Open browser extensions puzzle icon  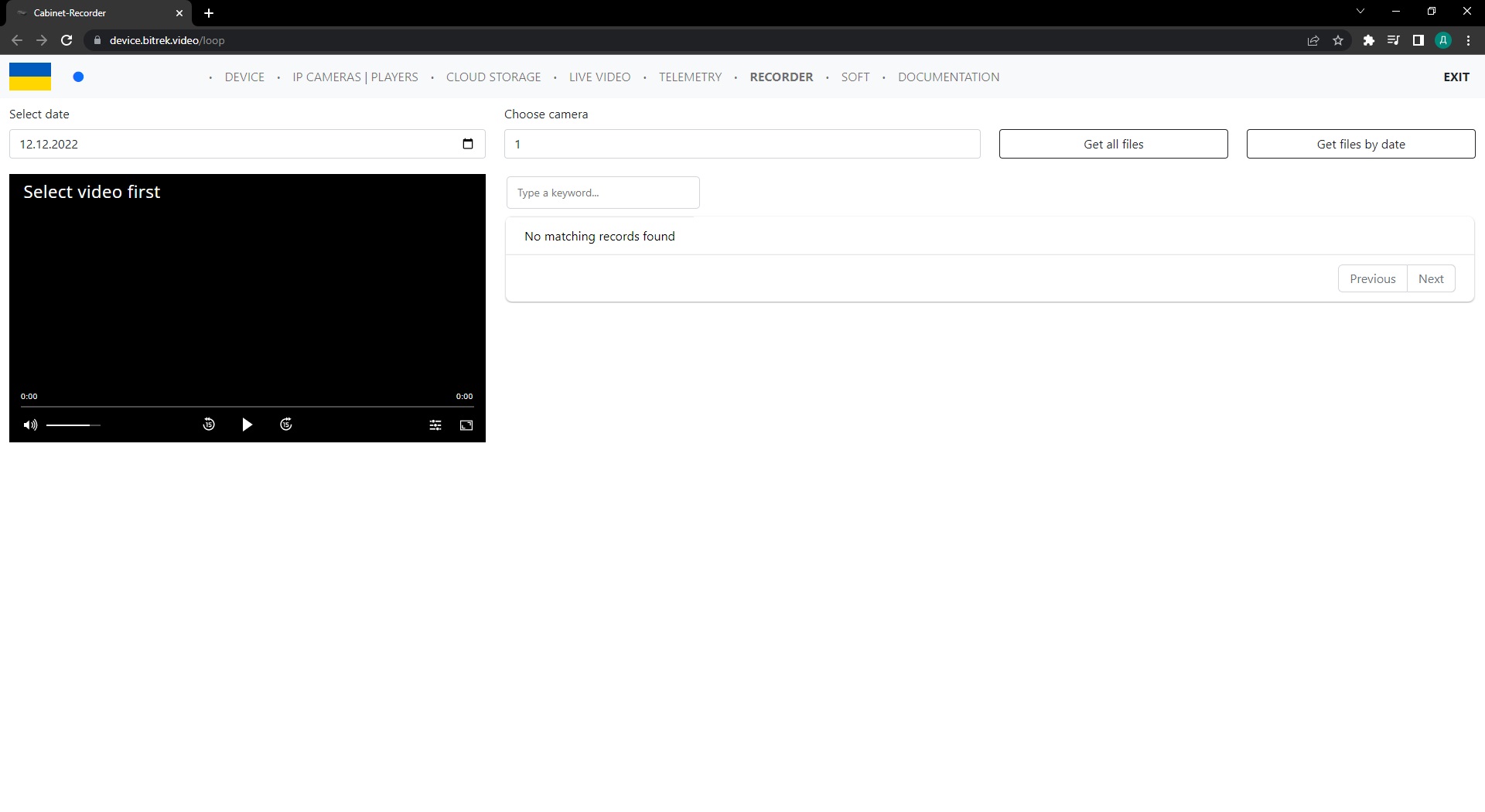coord(1368,40)
